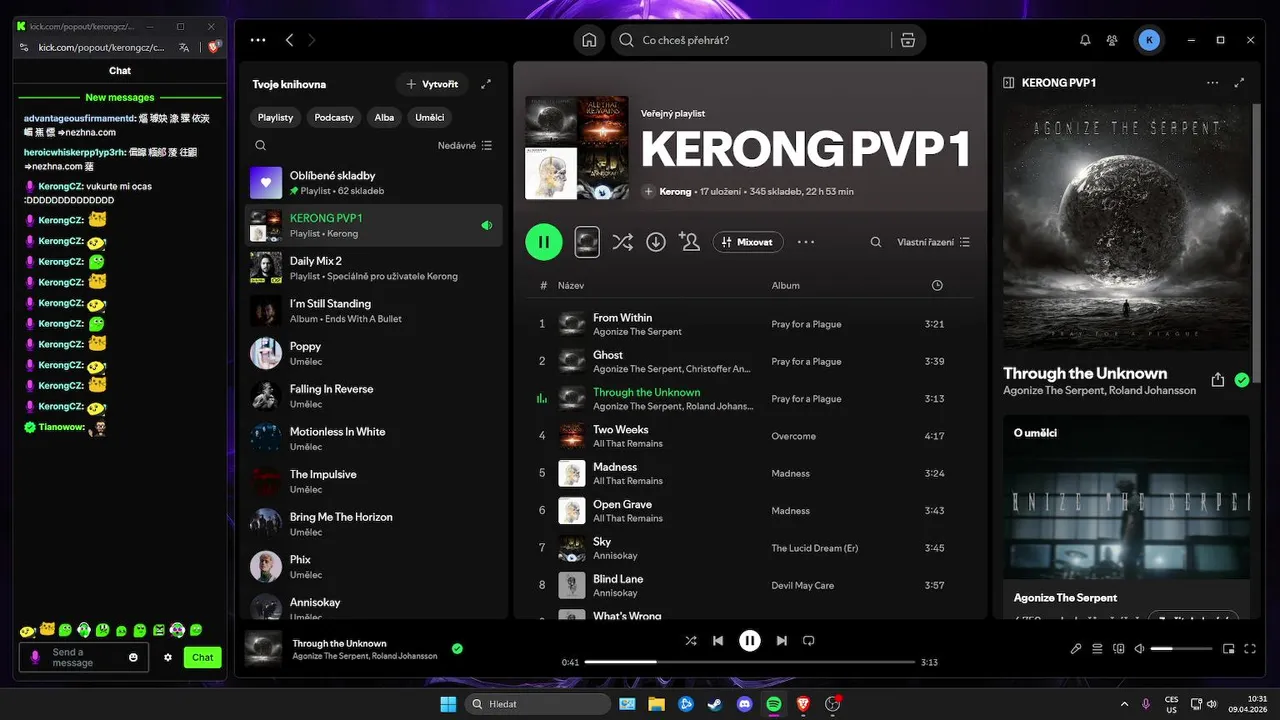Screen dimensions: 1280x720
Task: Open Friend Activity people icon
Action: point(1112,40)
